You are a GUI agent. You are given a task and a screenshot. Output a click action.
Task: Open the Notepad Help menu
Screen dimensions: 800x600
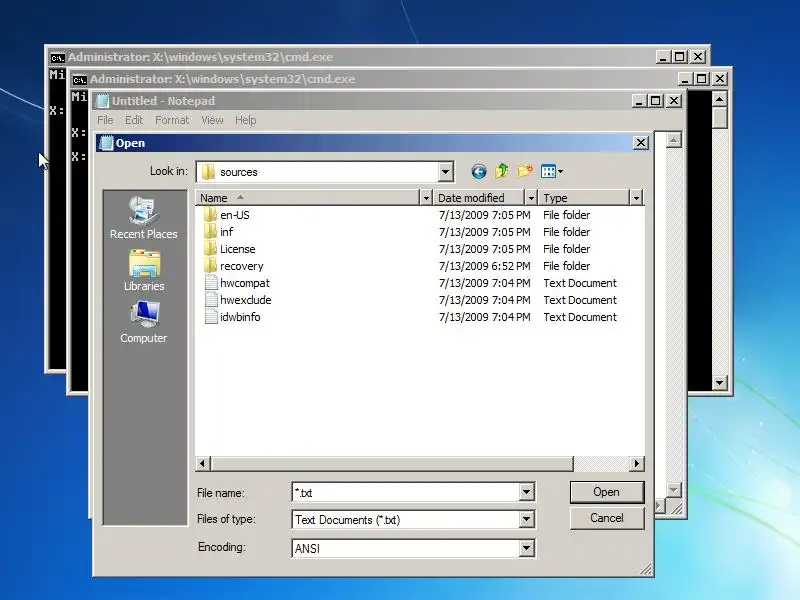pyautogui.click(x=245, y=120)
